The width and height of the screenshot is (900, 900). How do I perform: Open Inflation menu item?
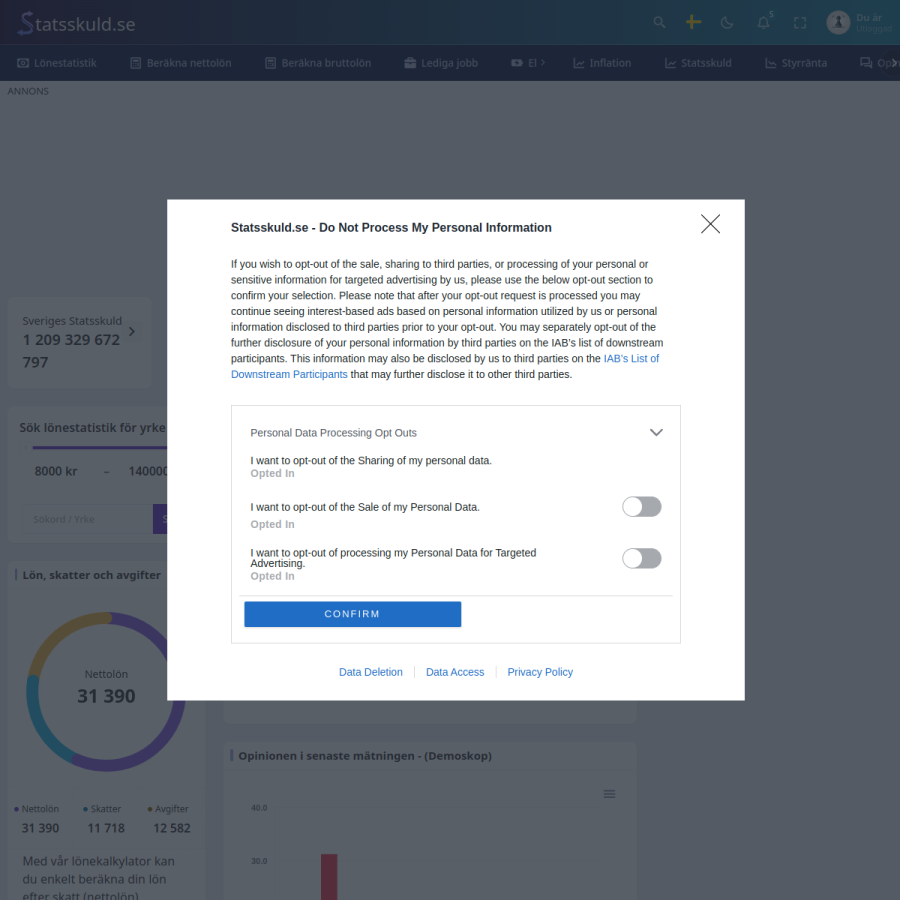coord(602,63)
